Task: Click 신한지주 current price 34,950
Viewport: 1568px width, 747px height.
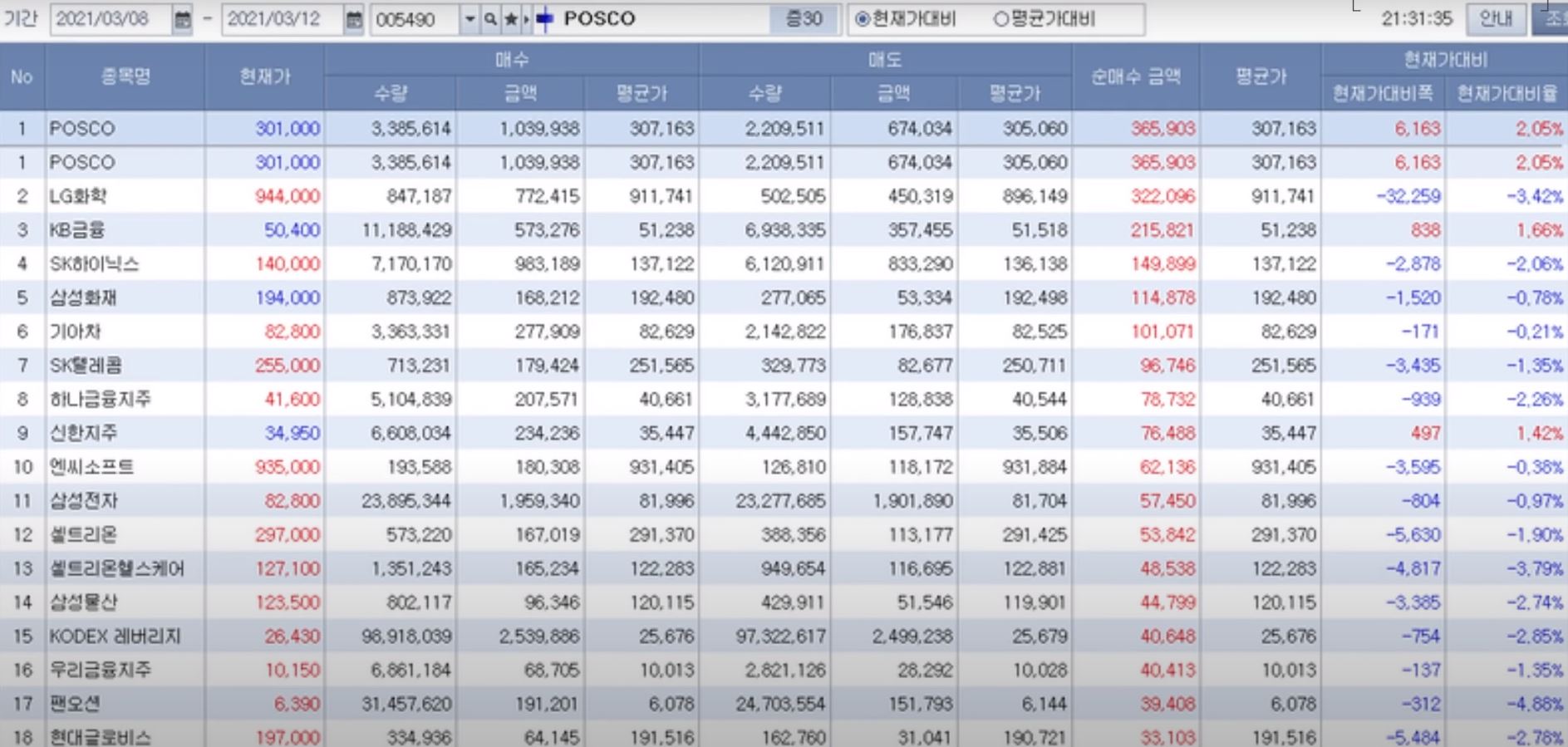Action: 292,433
